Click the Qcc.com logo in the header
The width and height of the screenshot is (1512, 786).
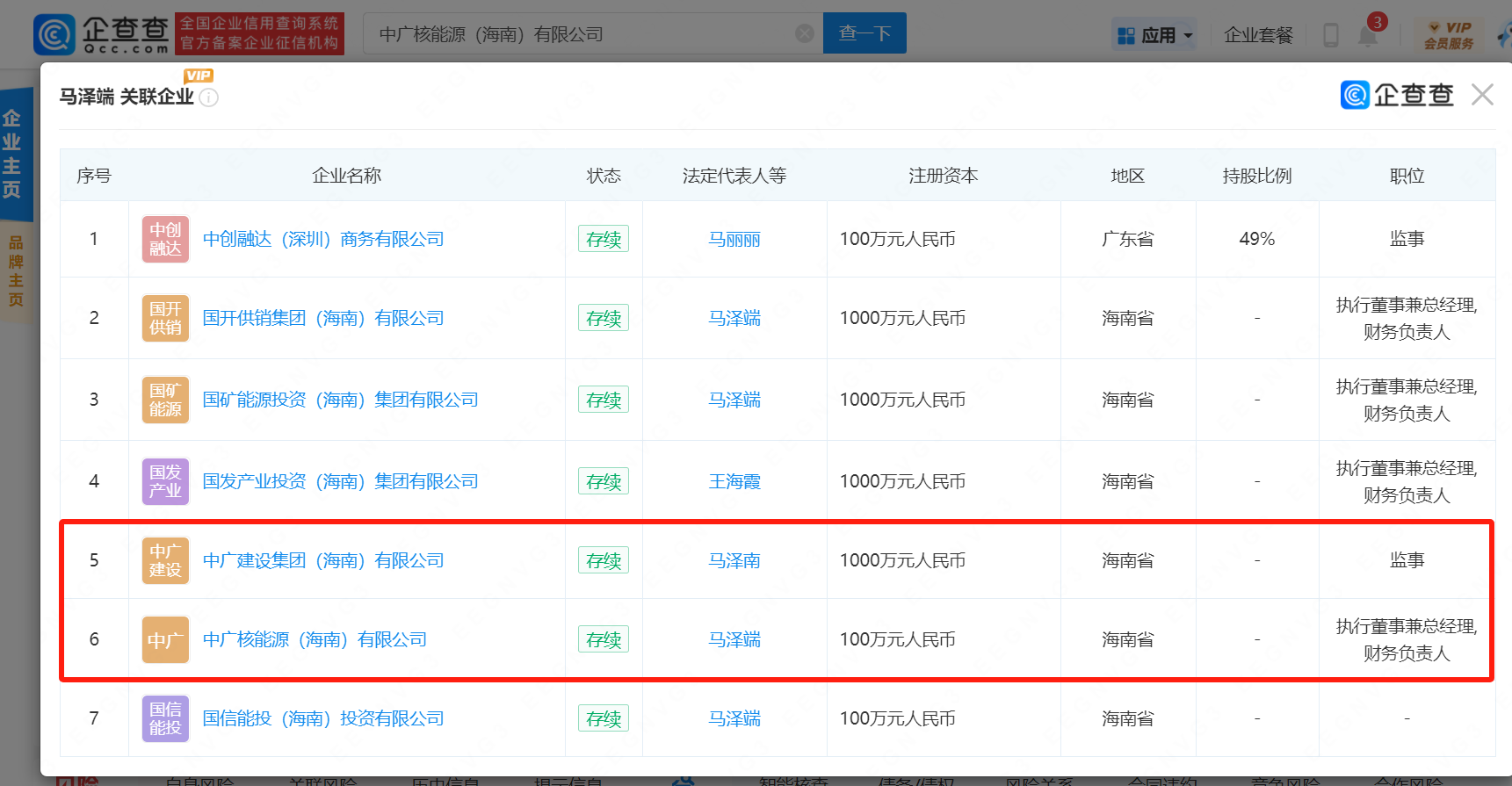pyautogui.click(x=102, y=34)
